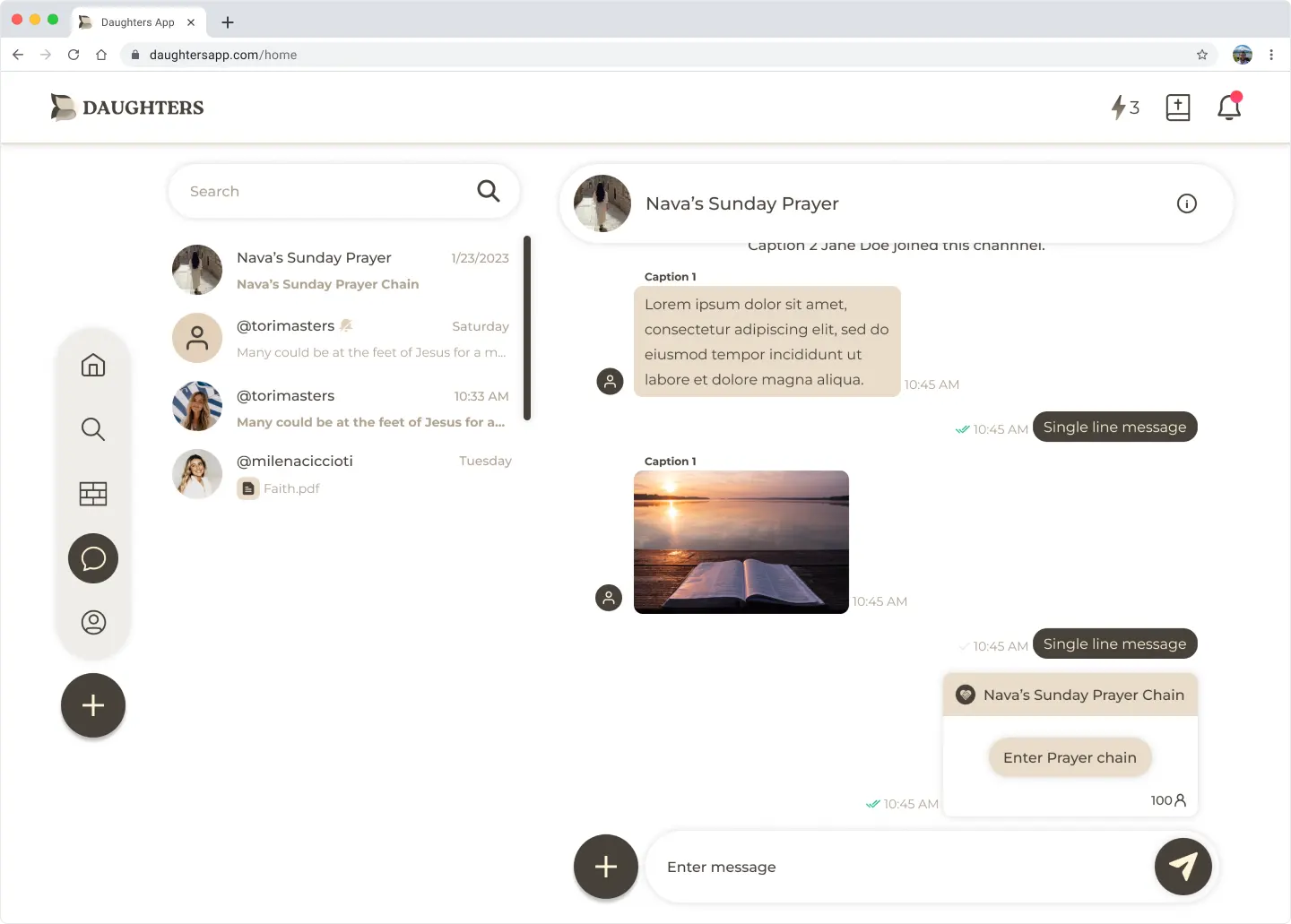Select the chat messages sidebar icon
This screenshot has width=1291, height=924.
pyautogui.click(x=93, y=558)
